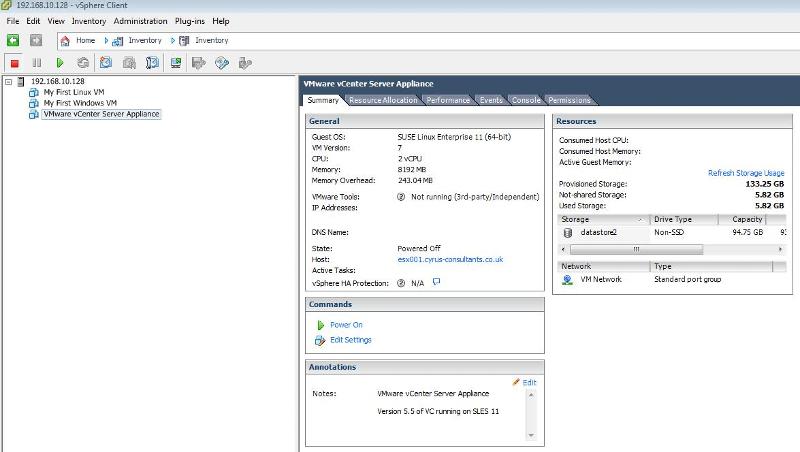Click the Notes scroll down arrow
The image size is (800, 452).
point(531,435)
